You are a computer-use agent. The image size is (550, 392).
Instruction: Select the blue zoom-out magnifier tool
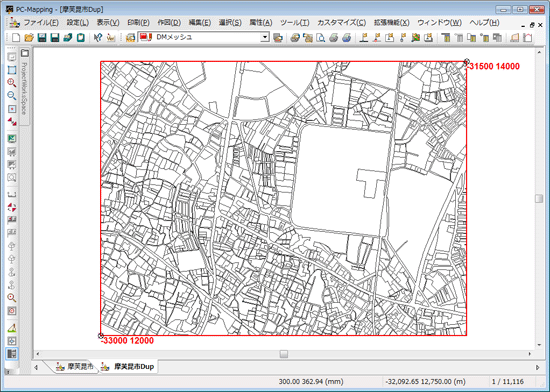pos(12,96)
